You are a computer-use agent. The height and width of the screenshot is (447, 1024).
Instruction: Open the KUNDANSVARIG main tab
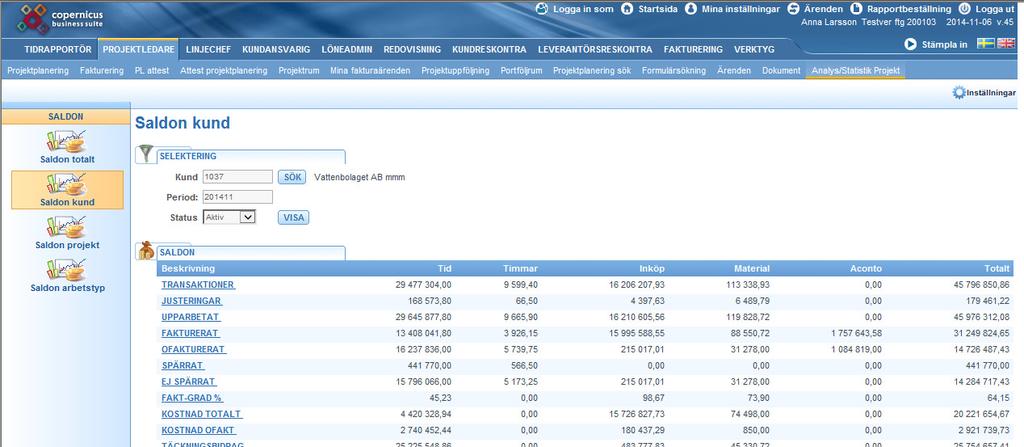tap(276, 50)
